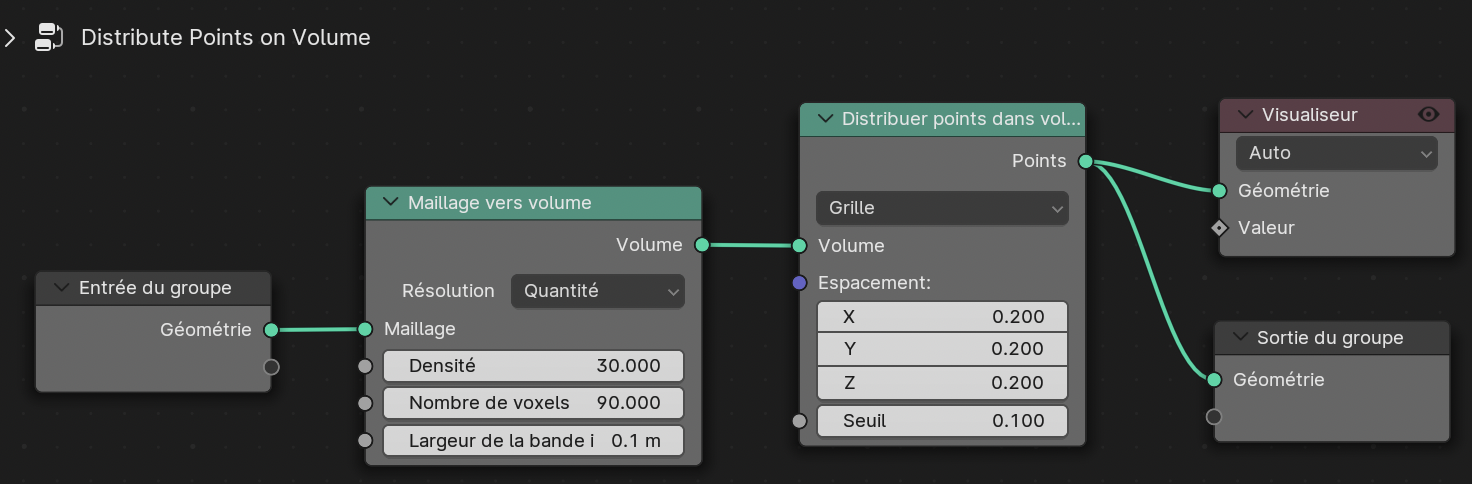Click the Volume output socket of Maillage node

point(702,245)
